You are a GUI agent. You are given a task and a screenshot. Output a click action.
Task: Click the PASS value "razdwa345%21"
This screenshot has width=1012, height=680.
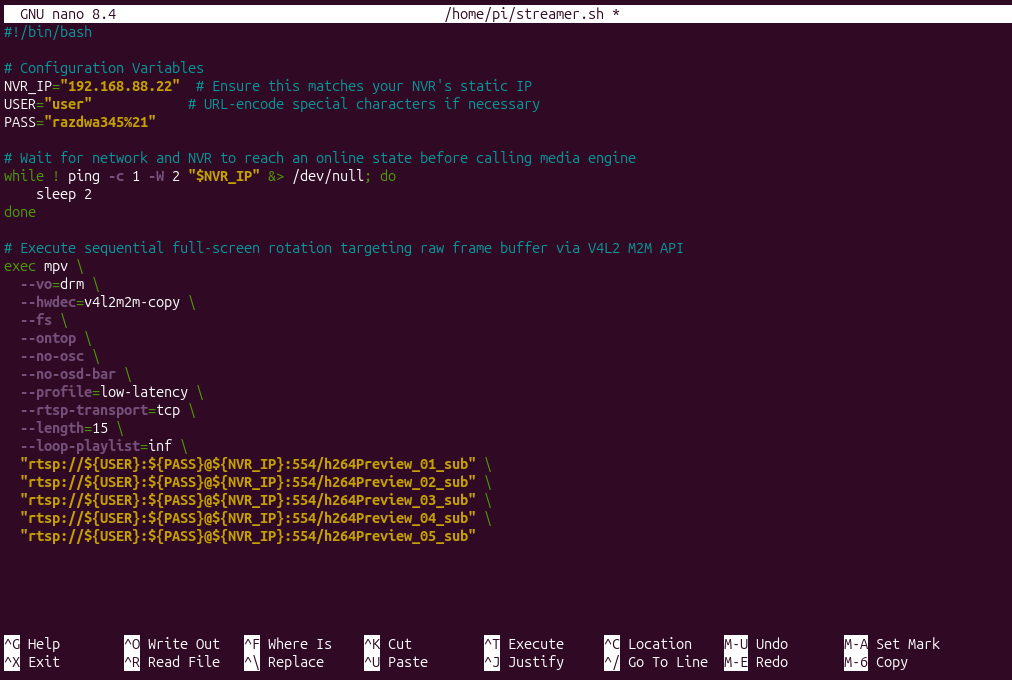[100, 122]
